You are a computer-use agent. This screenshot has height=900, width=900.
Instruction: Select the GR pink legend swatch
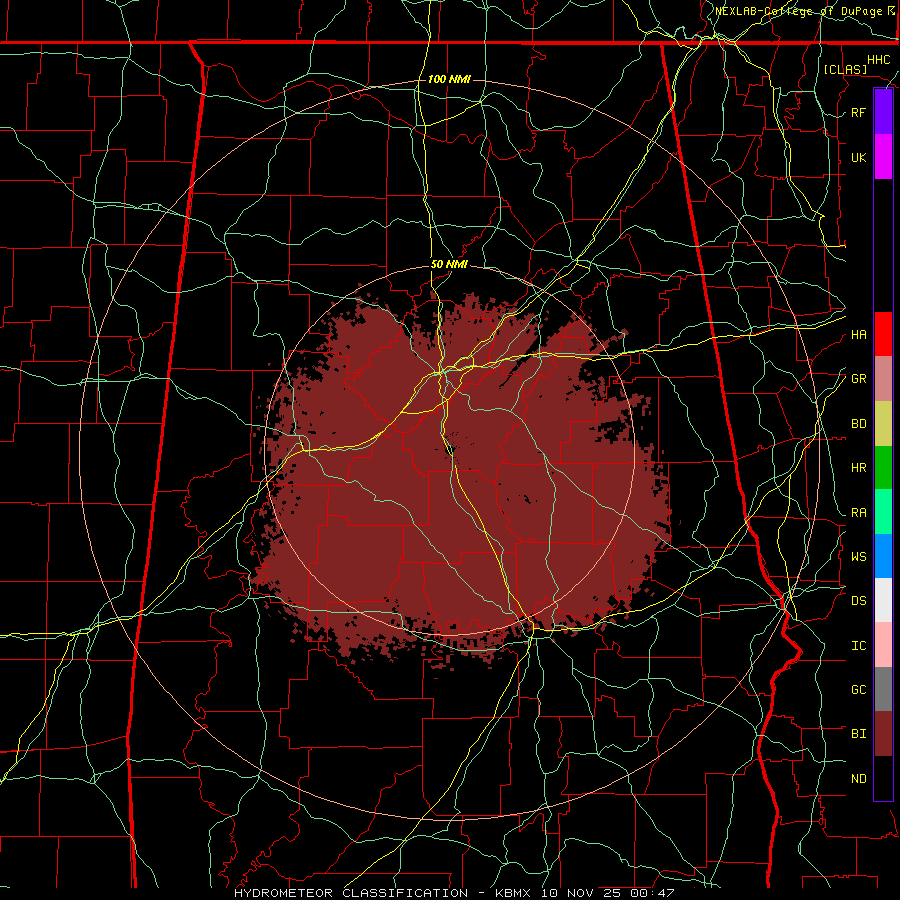tap(883, 379)
